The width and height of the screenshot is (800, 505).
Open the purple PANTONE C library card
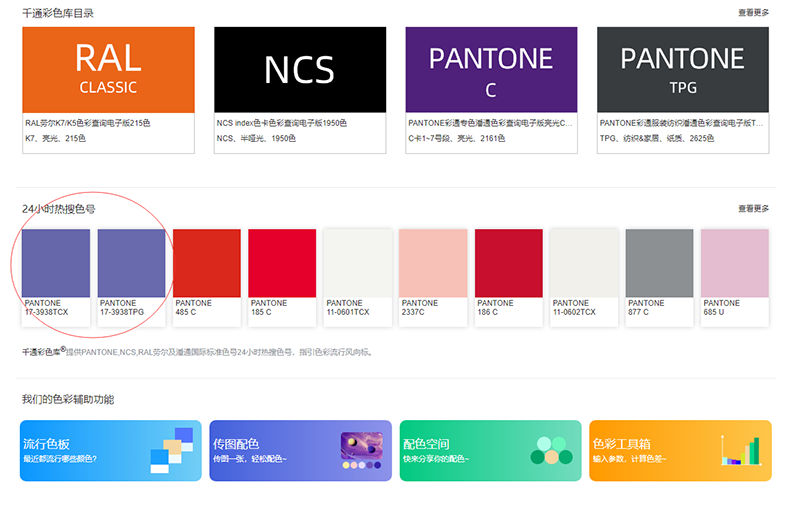pos(491,69)
